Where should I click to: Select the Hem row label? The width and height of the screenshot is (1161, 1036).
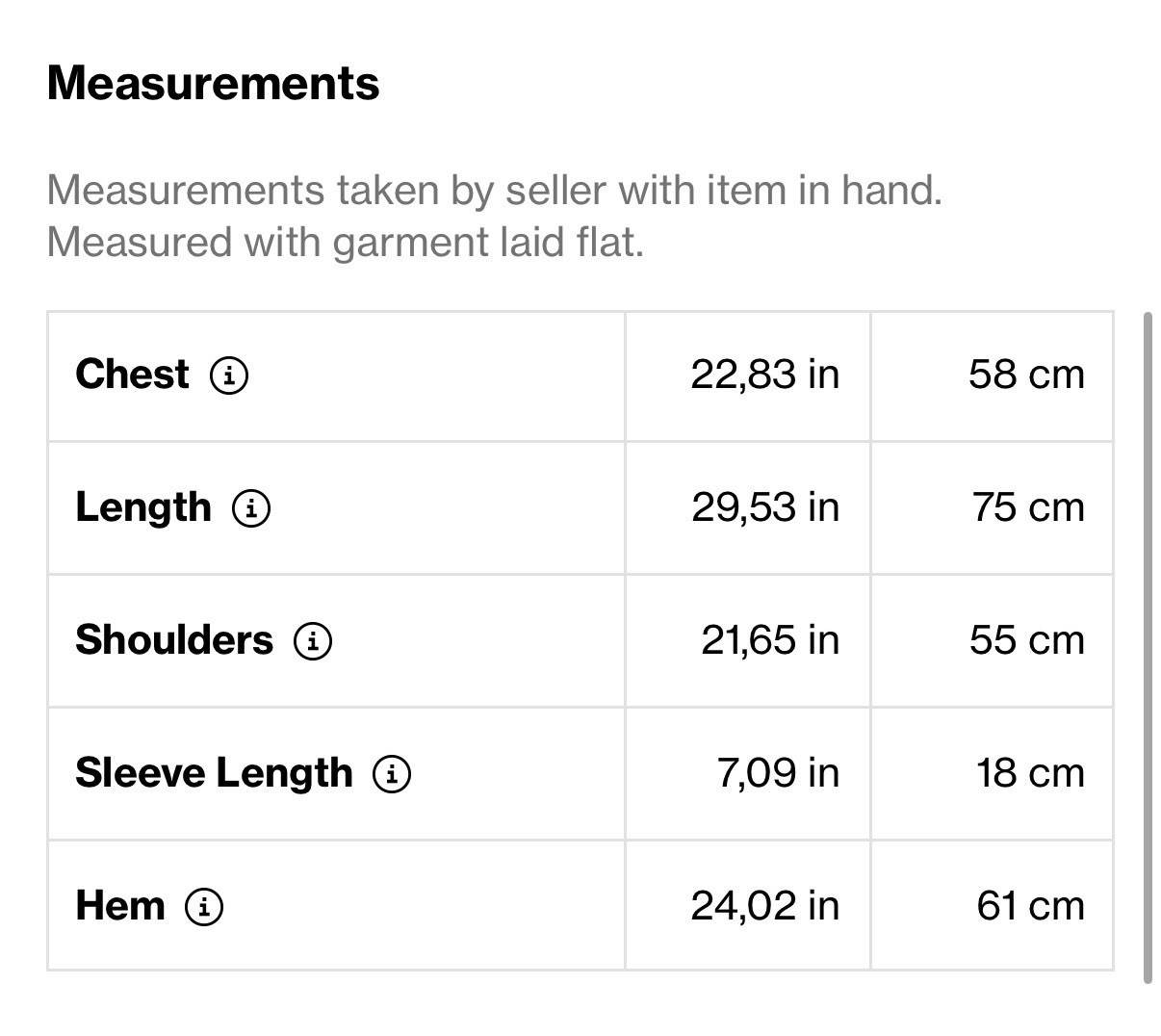tap(120, 905)
